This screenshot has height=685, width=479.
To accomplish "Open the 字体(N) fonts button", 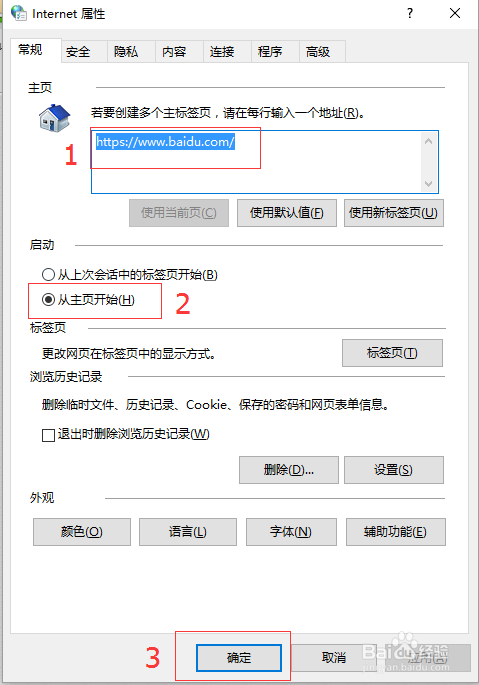I will 291,532.
